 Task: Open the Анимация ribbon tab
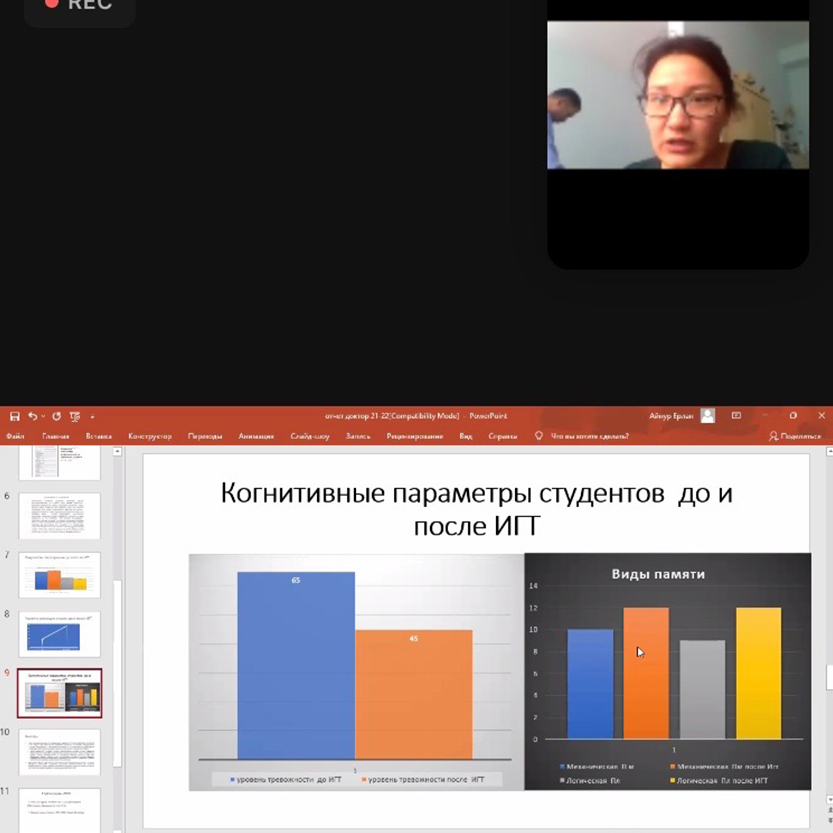coord(255,436)
